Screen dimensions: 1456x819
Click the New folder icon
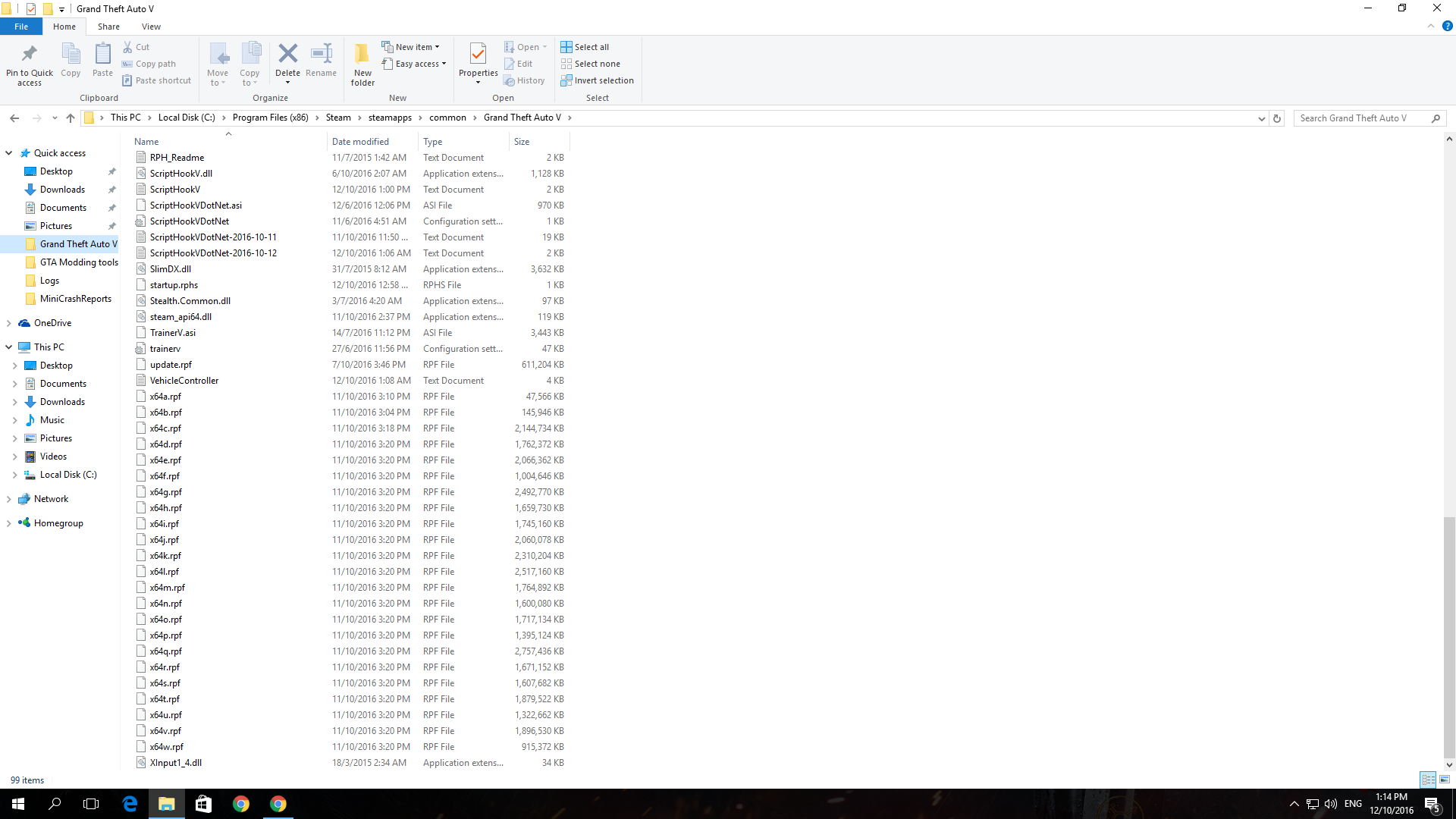point(362,55)
